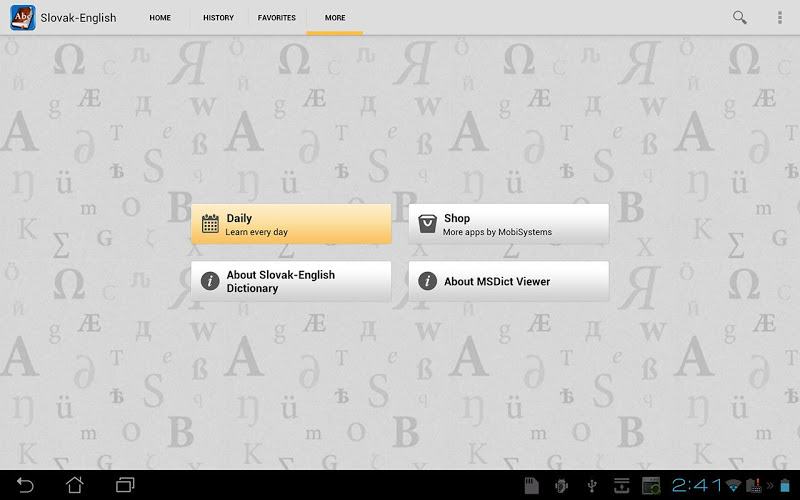Screen dimensions: 800x500
Task: Tap the Android back arrow
Action: (24, 485)
